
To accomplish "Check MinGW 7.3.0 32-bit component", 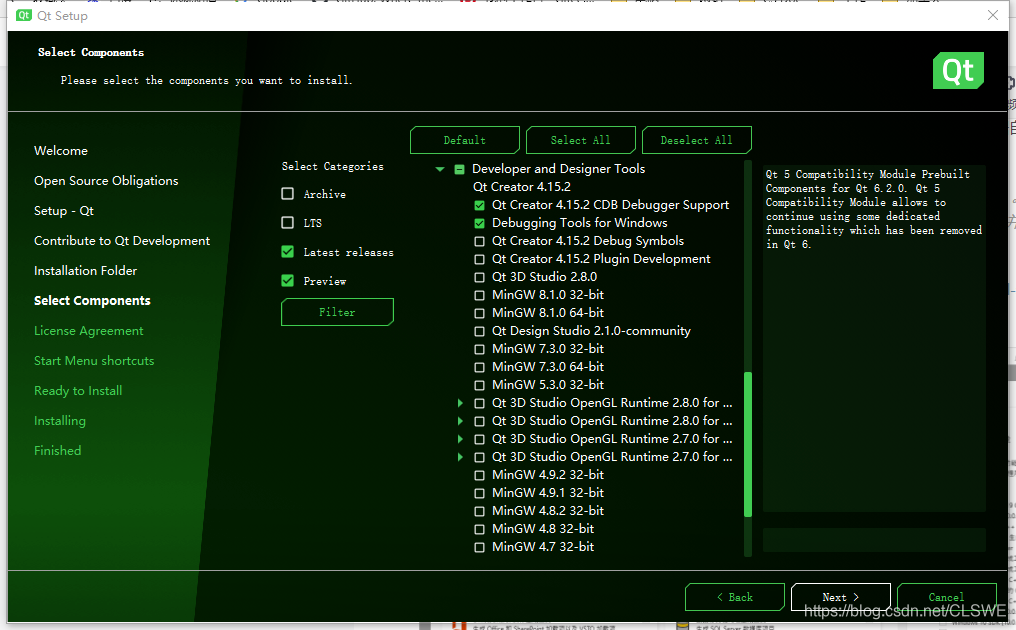I will (479, 349).
